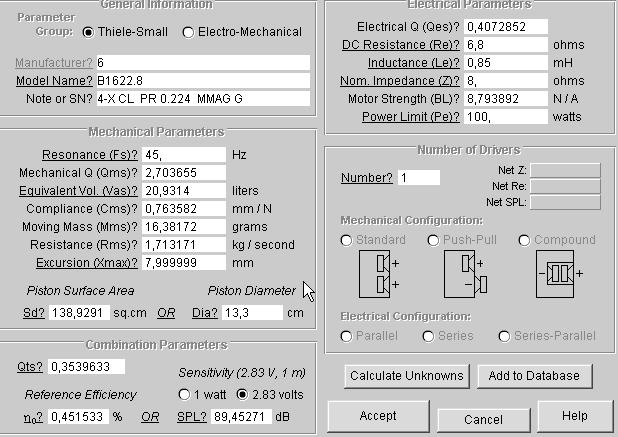Open the DC Resistance (Re) label link
Image resolution: width=618 pixels, height=437 pixels.
(x=401, y=45)
